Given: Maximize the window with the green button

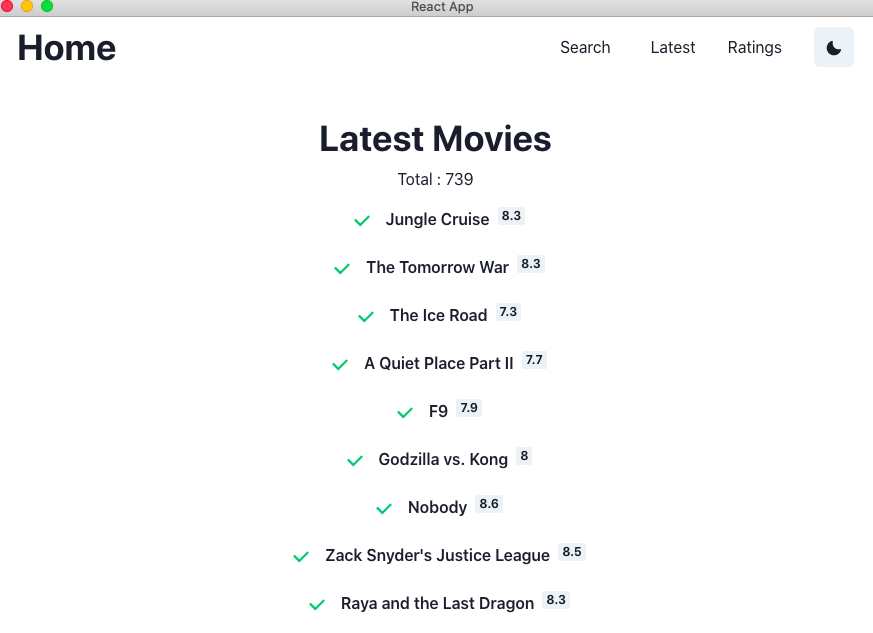Looking at the screenshot, I should 47,6.
